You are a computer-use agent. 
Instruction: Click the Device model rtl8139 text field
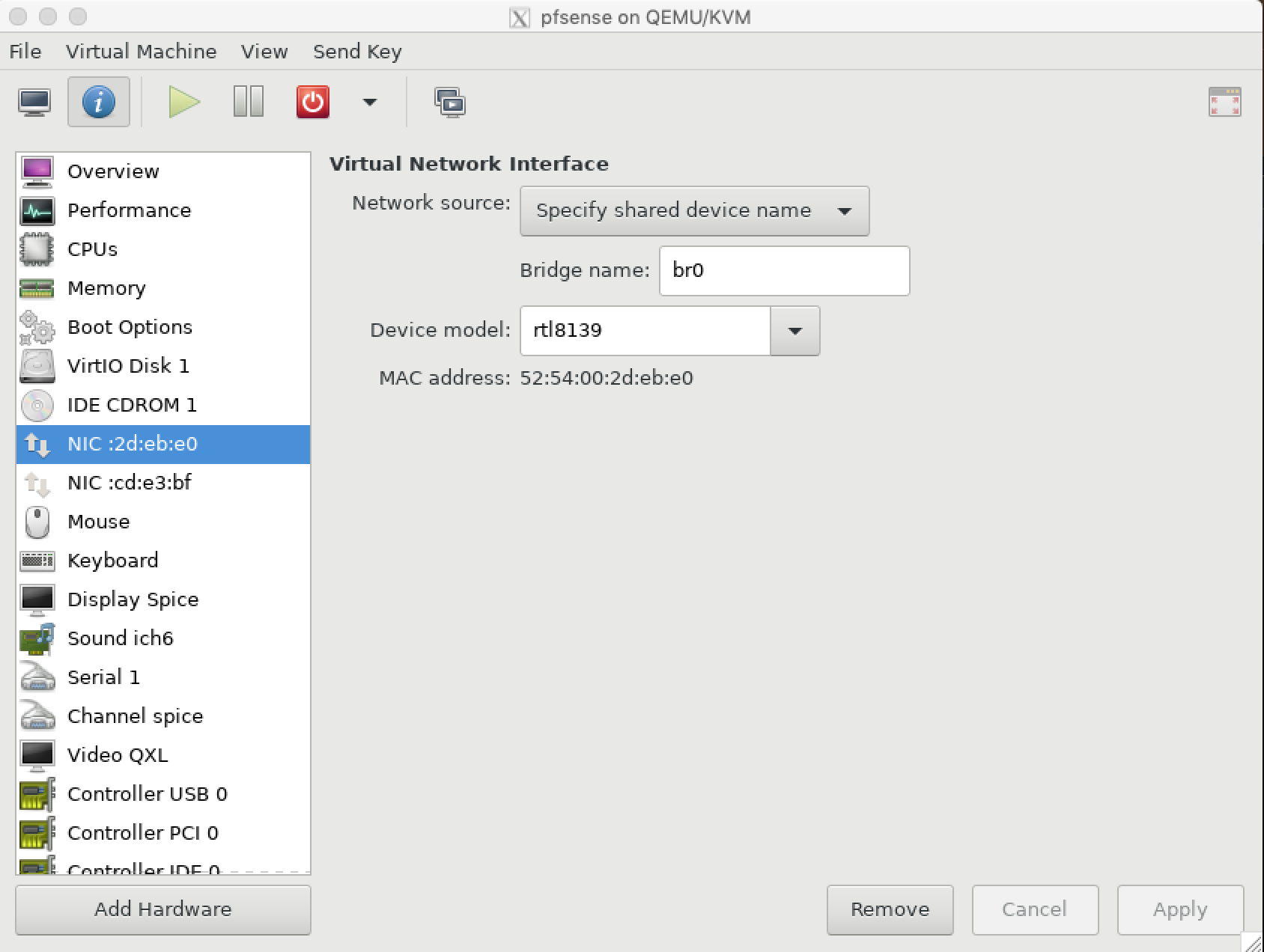(645, 330)
